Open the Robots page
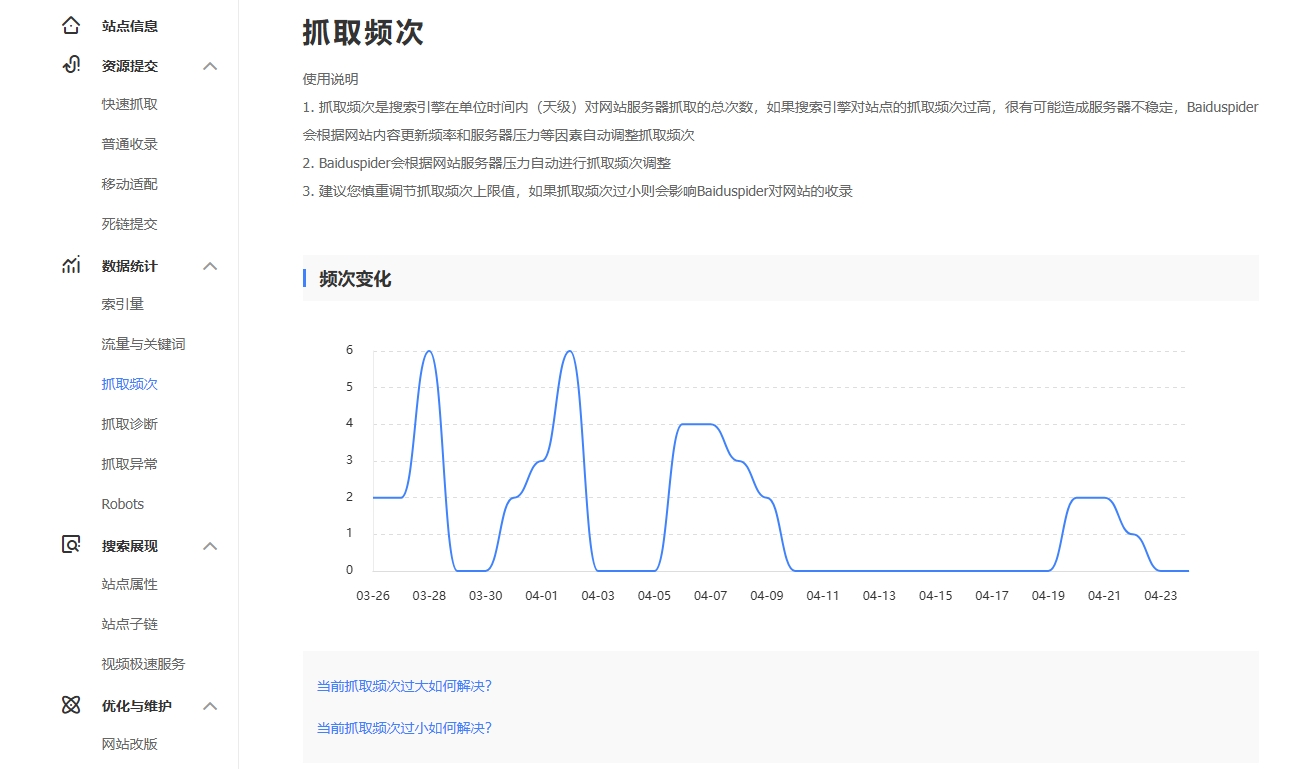1300x769 pixels. pos(123,504)
